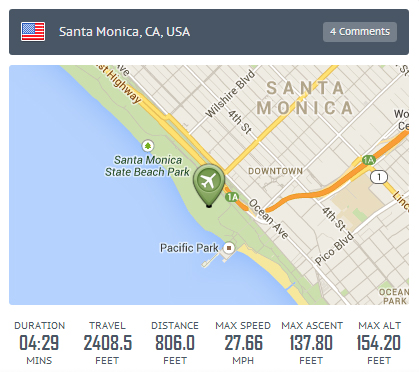
Task: Click the Route 1 shield on the map
Action: click(x=379, y=177)
